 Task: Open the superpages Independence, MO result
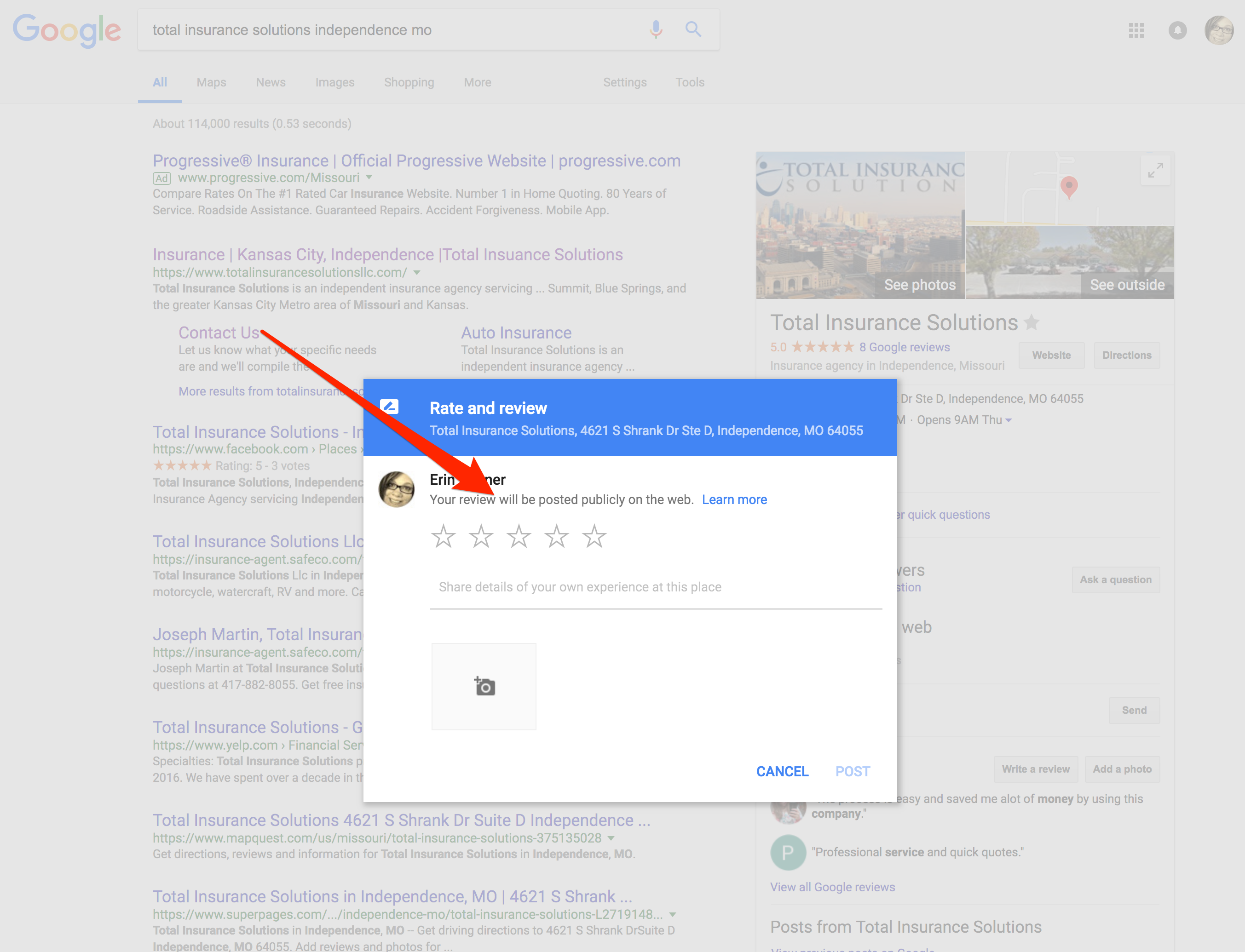[392, 896]
